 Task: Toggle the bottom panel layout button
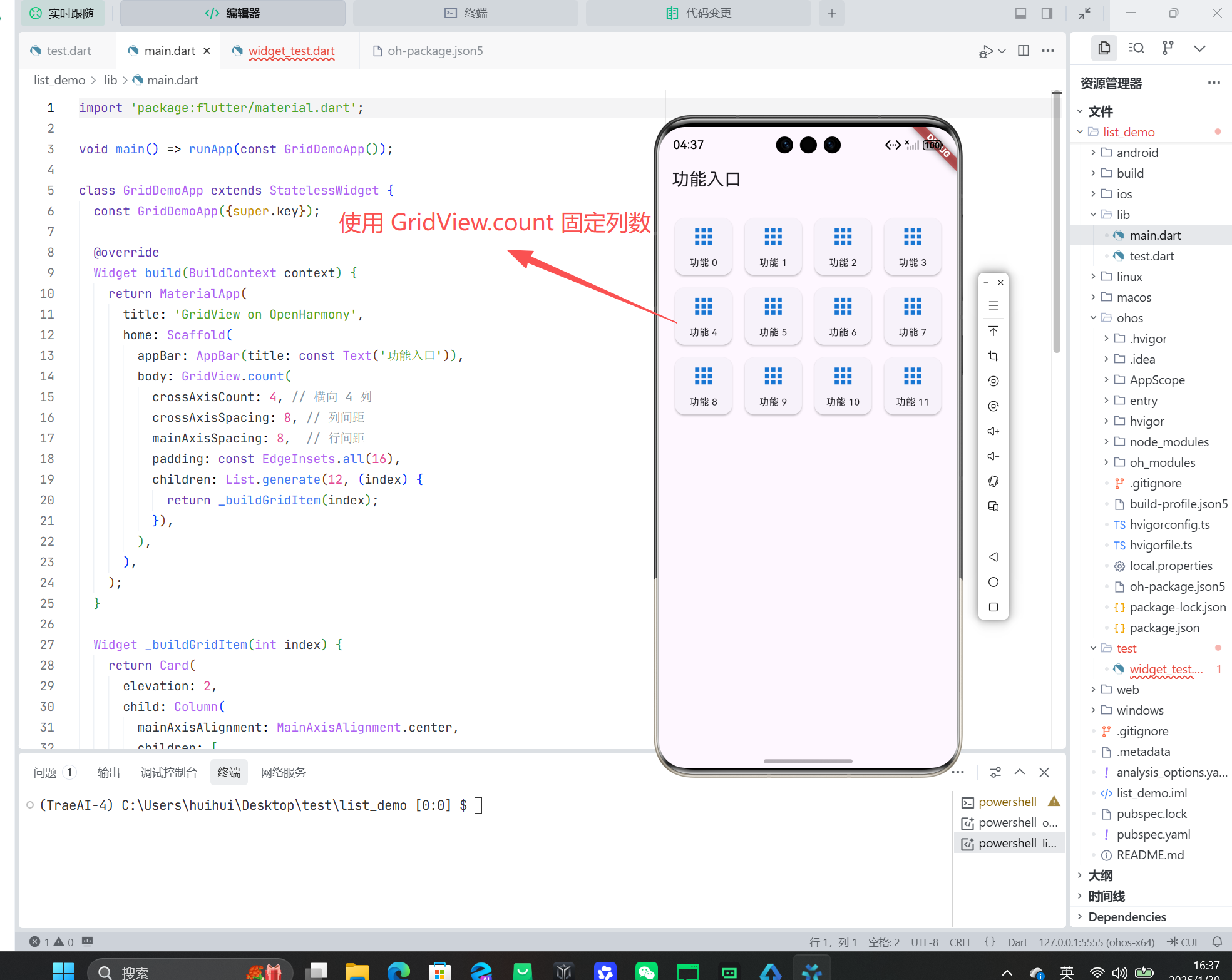[1020, 13]
